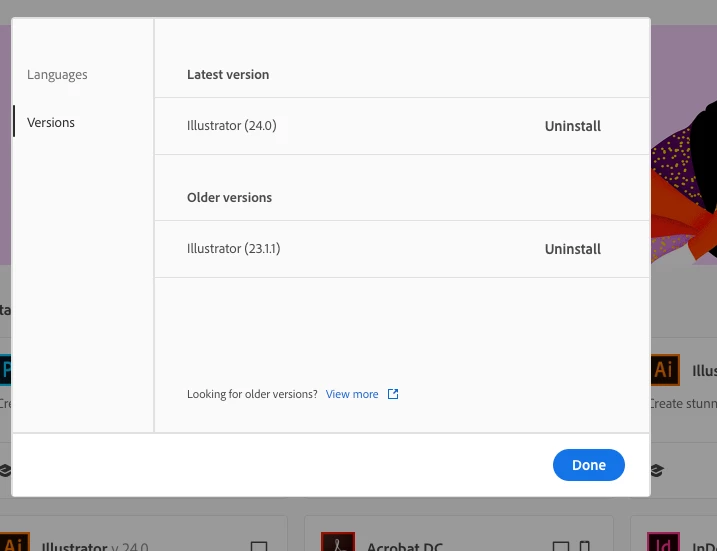The height and width of the screenshot is (551, 717).
Task: Confirm with the Done button
Action: pyautogui.click(x=589, y=465)
